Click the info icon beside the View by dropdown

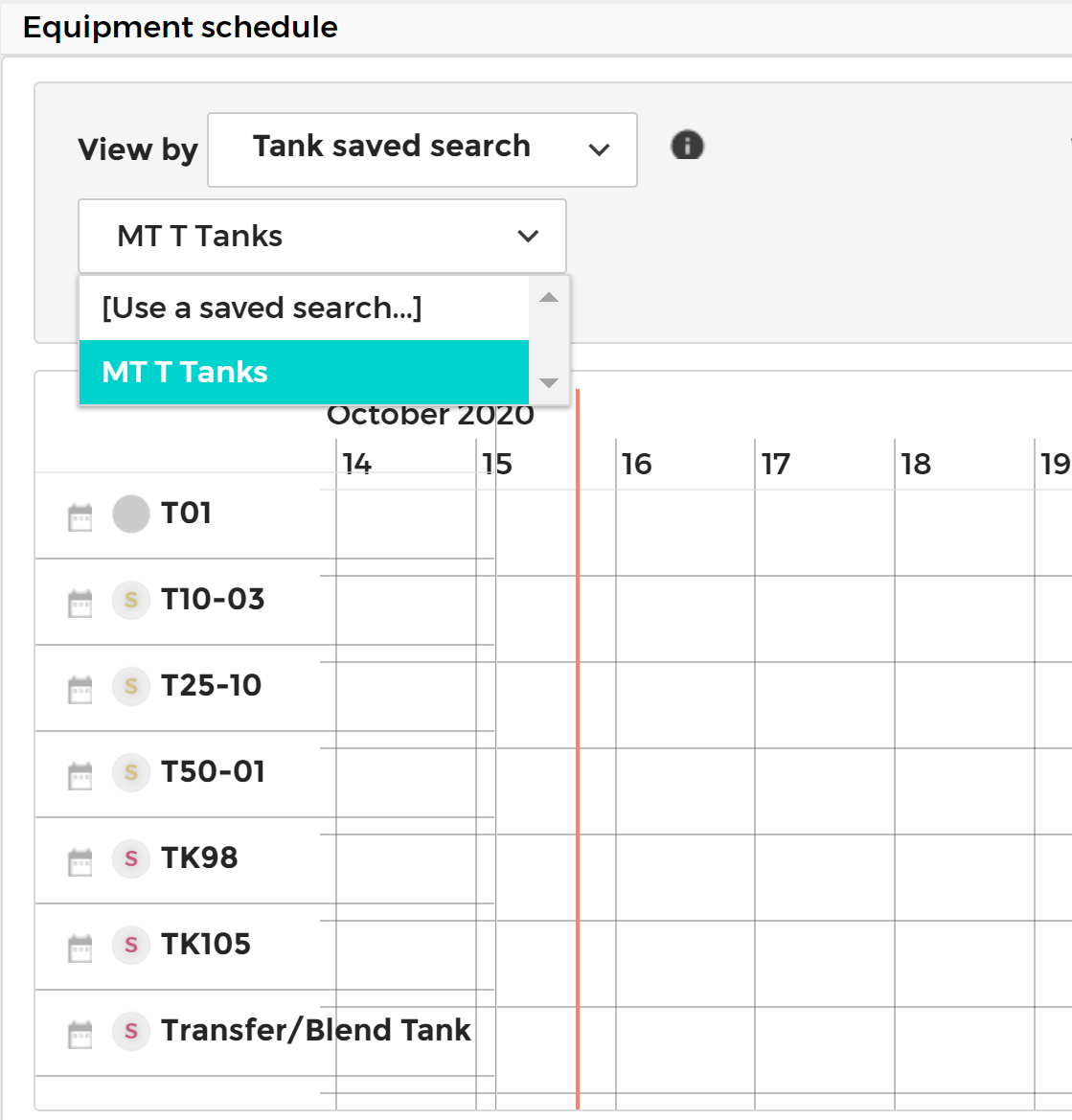[687, 146]
